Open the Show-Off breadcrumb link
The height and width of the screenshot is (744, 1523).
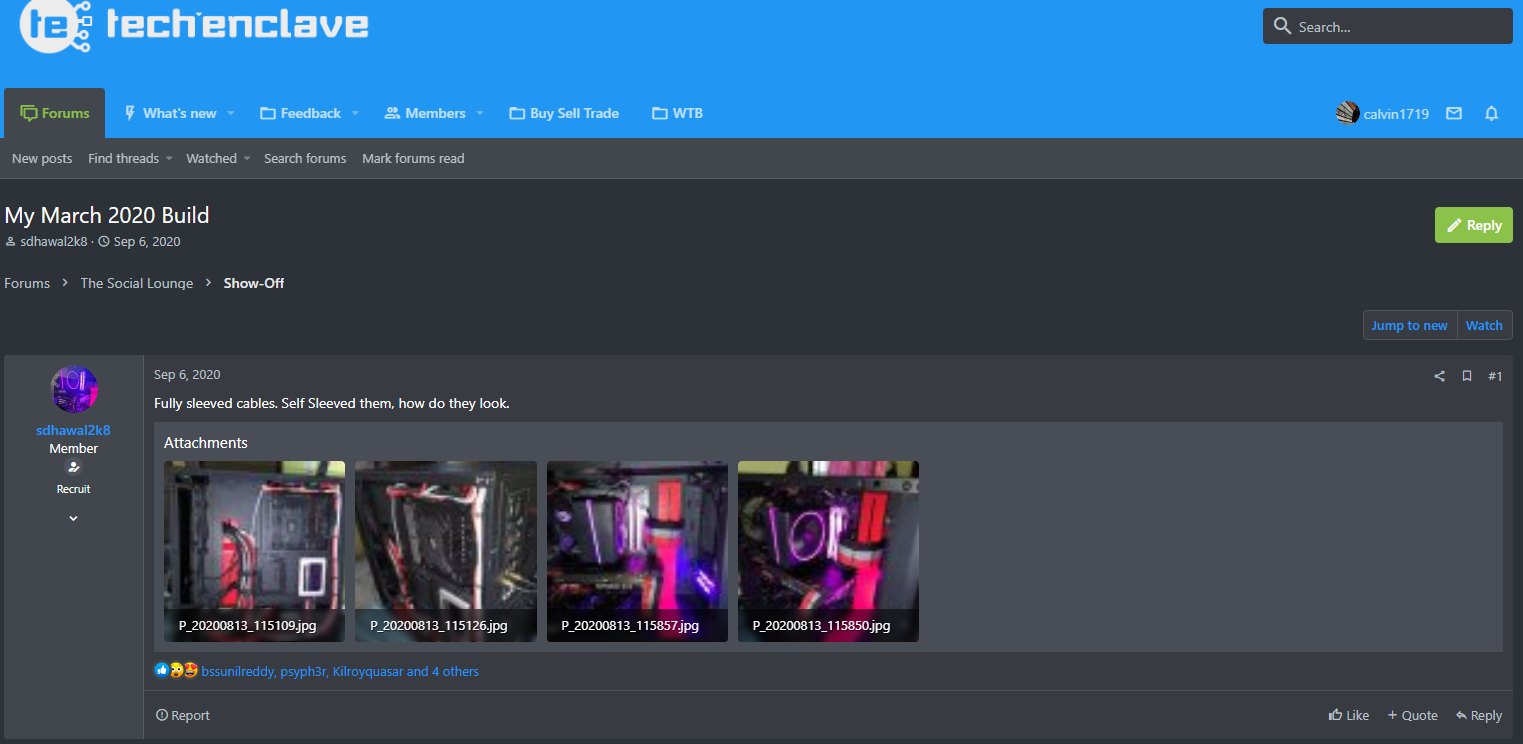[254, 283]
